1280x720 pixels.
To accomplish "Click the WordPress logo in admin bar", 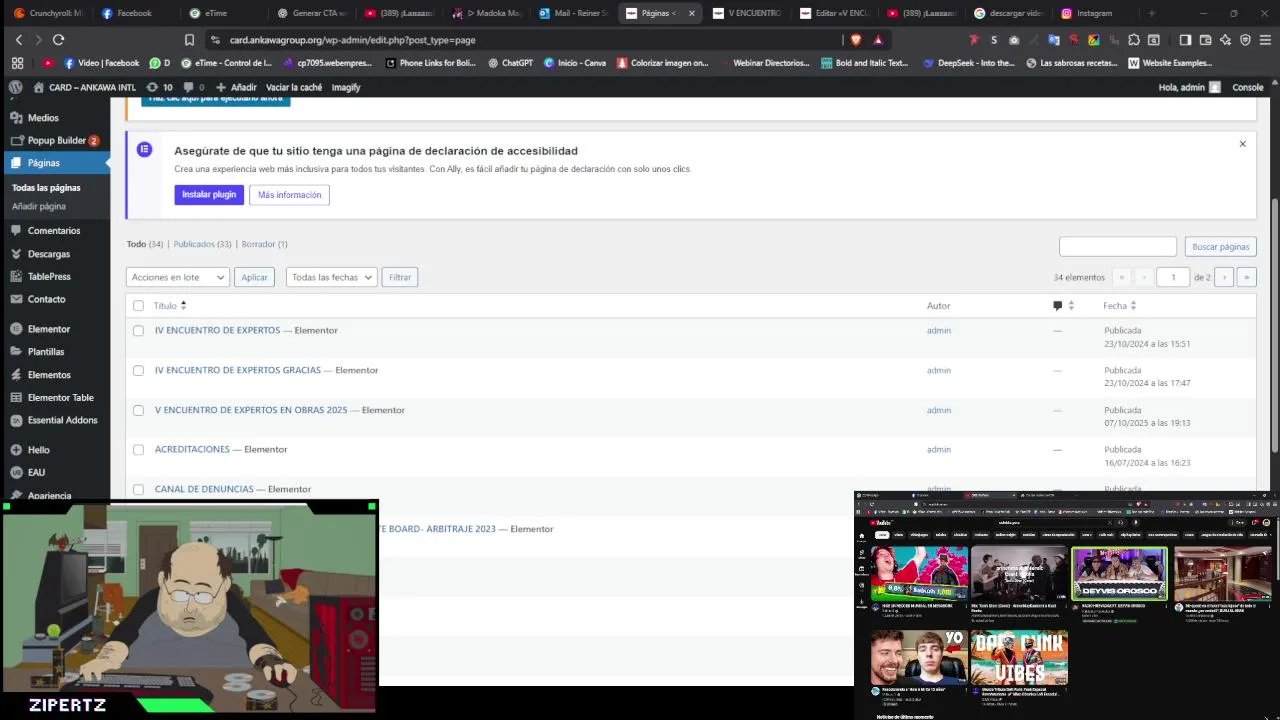I will (16, 87).
